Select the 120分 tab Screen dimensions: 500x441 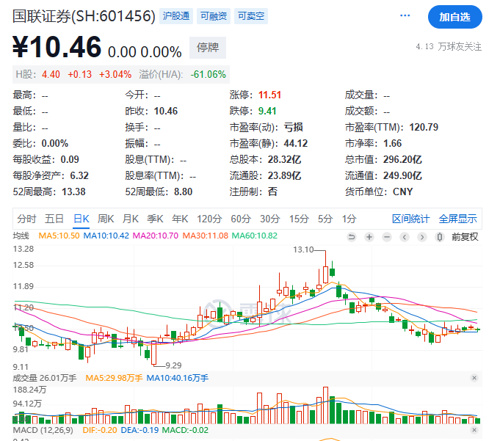209,219
